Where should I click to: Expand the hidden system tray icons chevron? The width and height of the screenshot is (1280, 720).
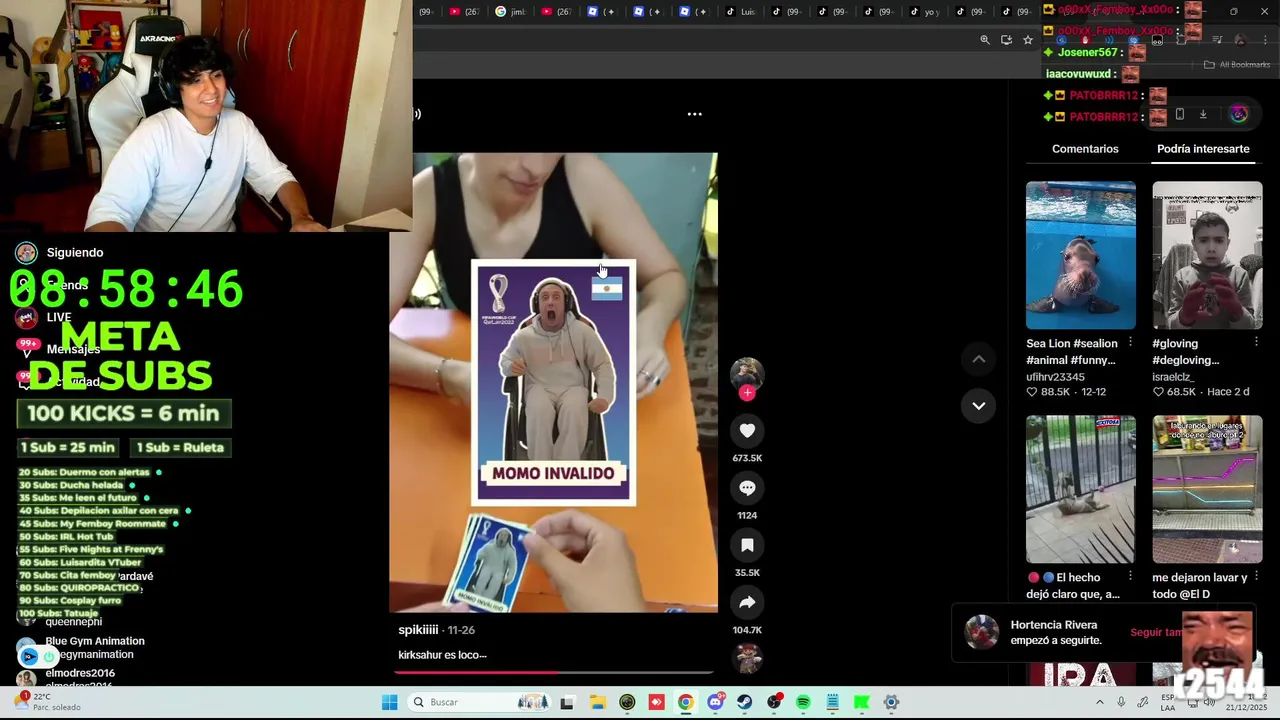point(1099,702)
